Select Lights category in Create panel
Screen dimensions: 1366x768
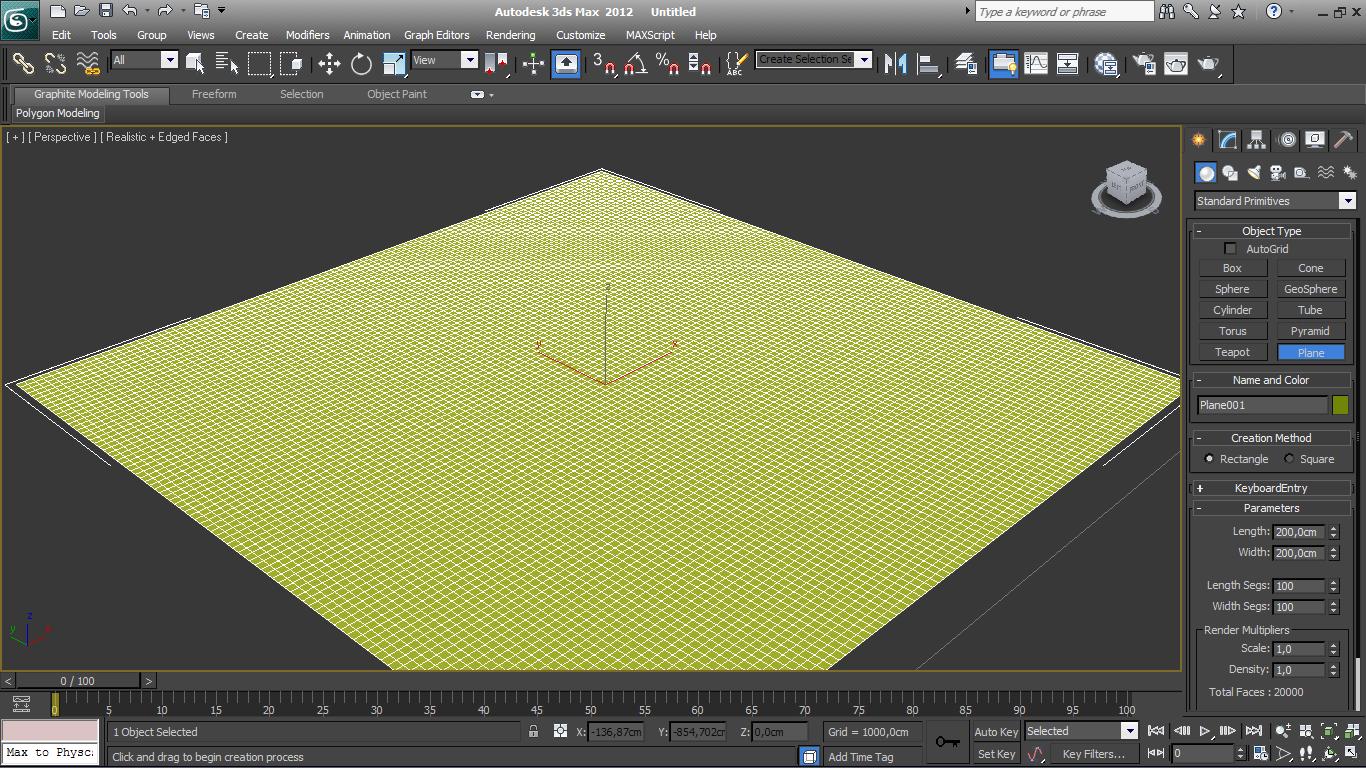coord(1254,173)
